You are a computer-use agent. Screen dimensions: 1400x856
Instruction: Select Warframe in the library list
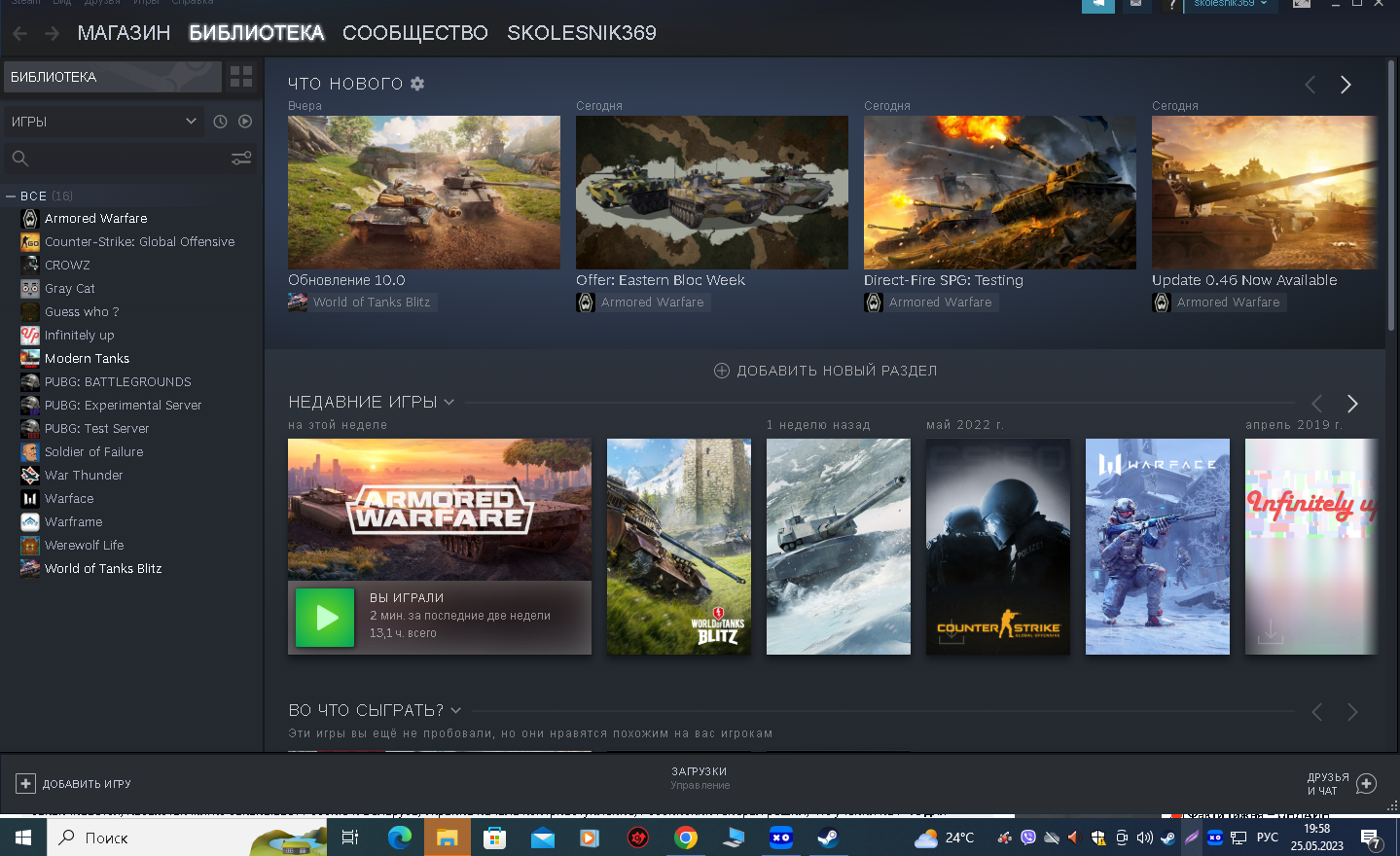(73, 521)
